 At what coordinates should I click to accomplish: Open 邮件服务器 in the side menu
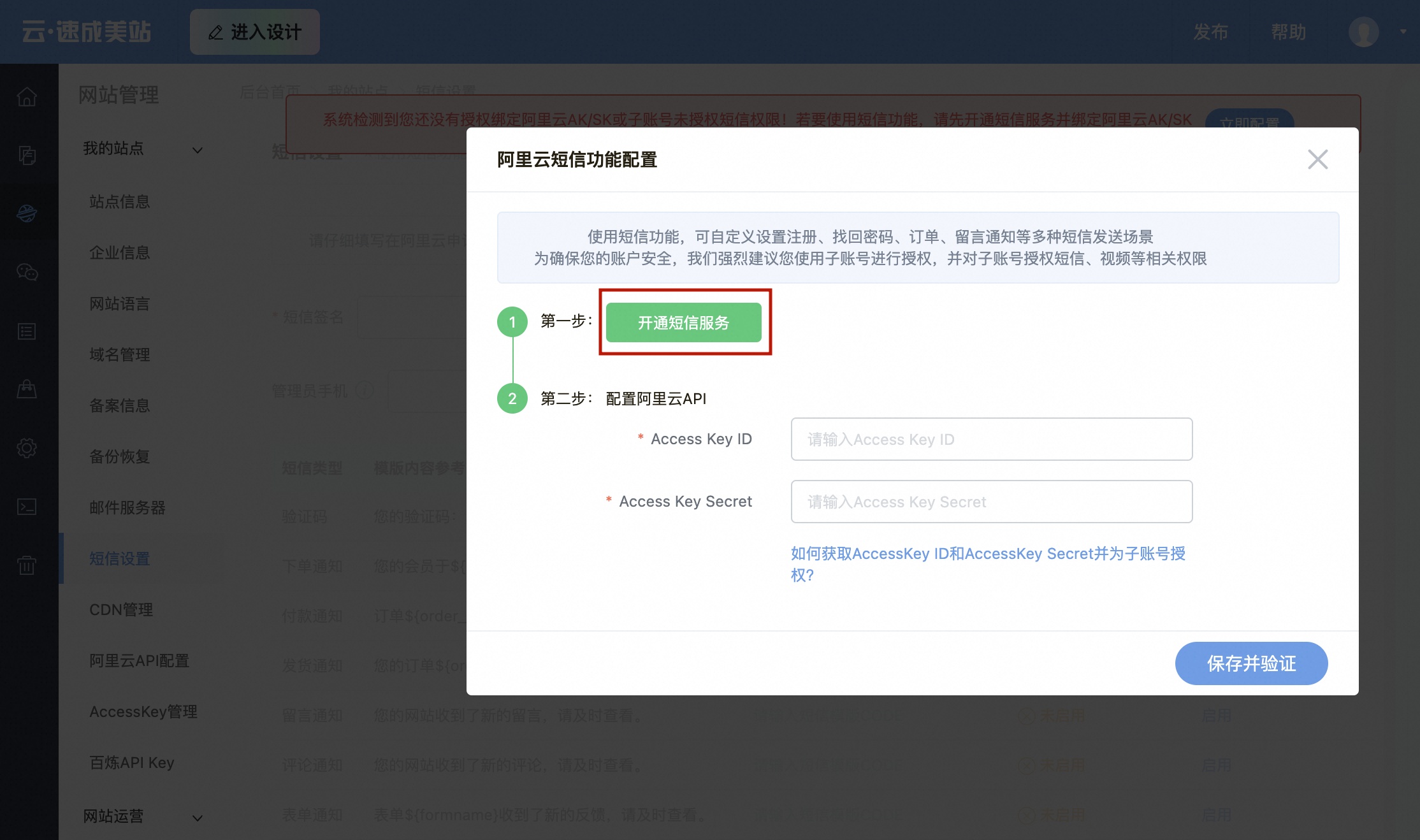(127, 508)
